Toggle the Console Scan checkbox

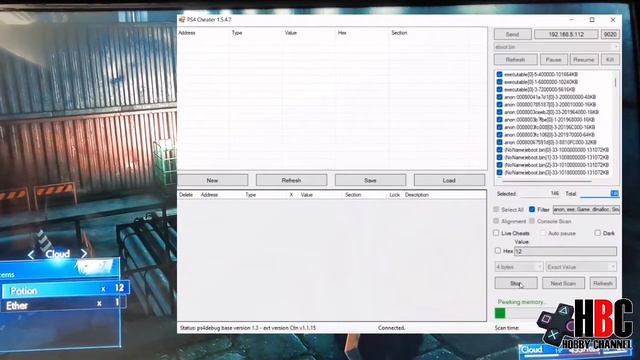pyautogui.click(x=532, y=221)
